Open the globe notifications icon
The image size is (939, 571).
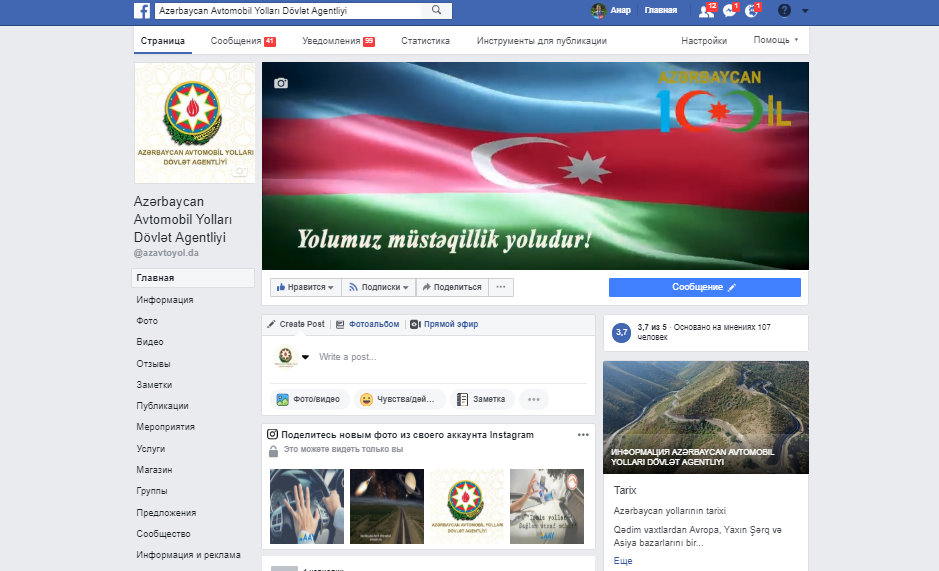(752, 11)
